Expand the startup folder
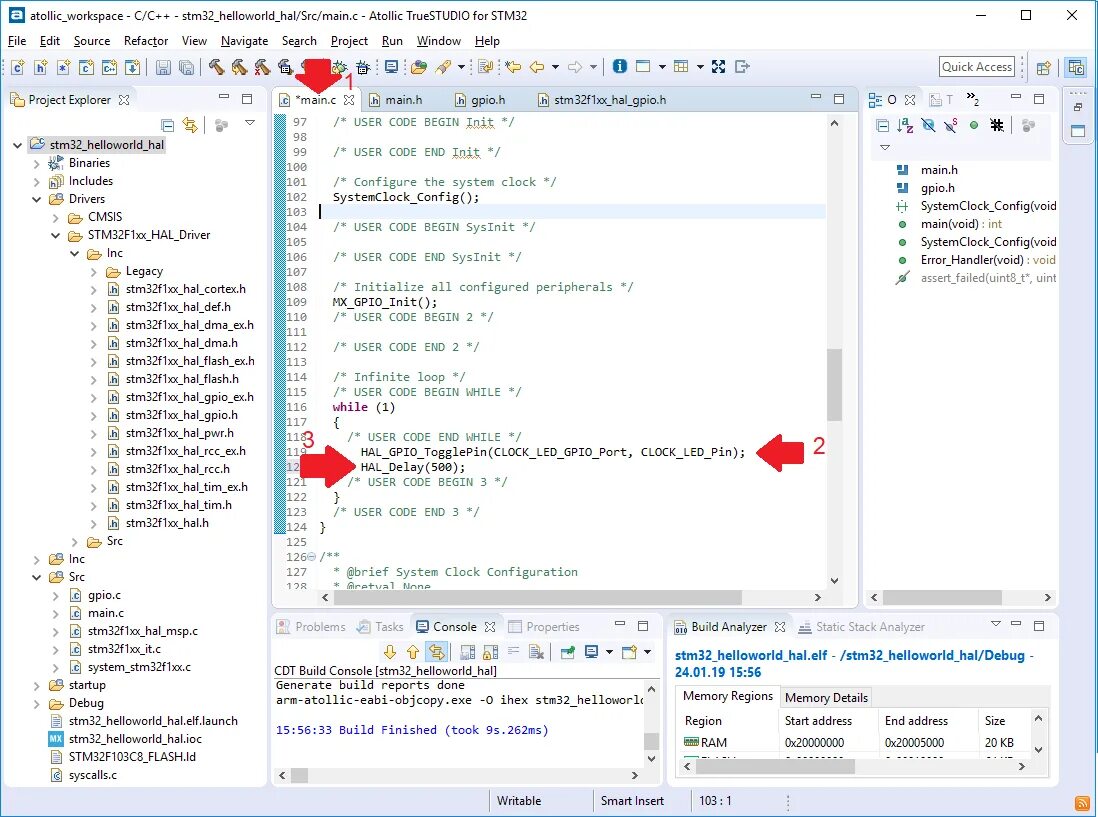The height and width of the screenshot is (817, 1098). tap(36, 685)
